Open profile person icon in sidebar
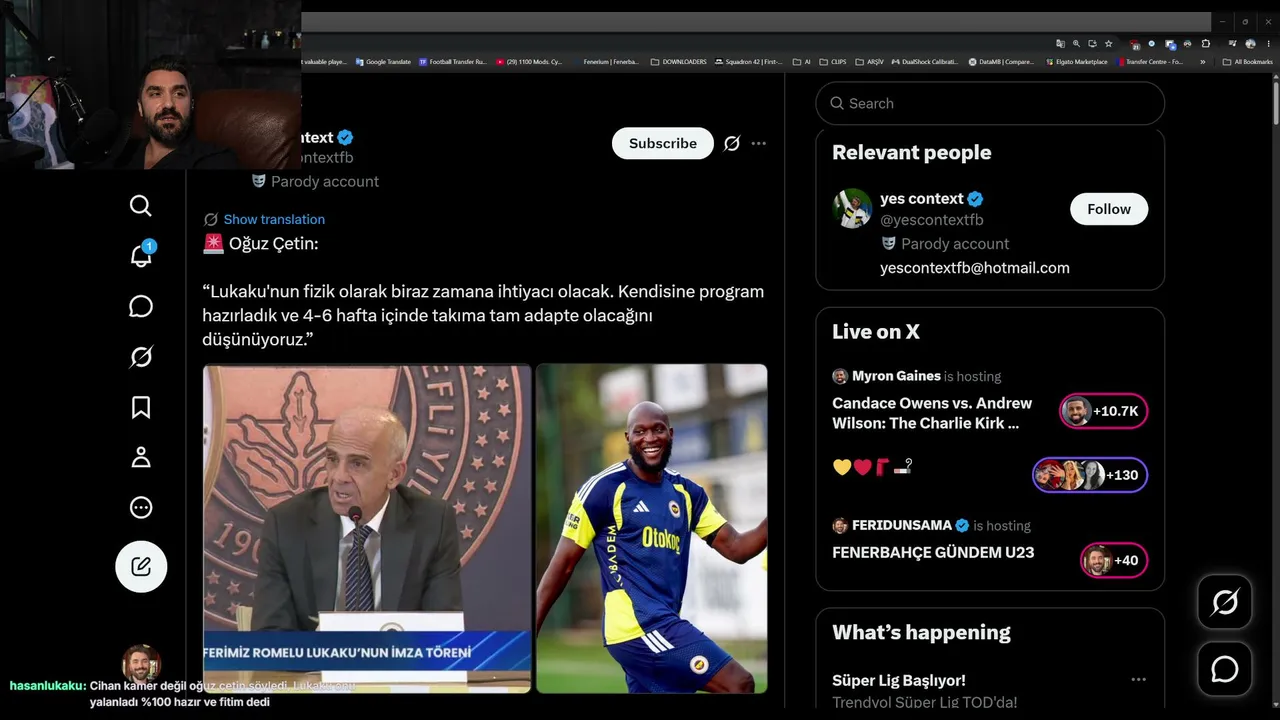1280x720 pixels. pos(141,457)
